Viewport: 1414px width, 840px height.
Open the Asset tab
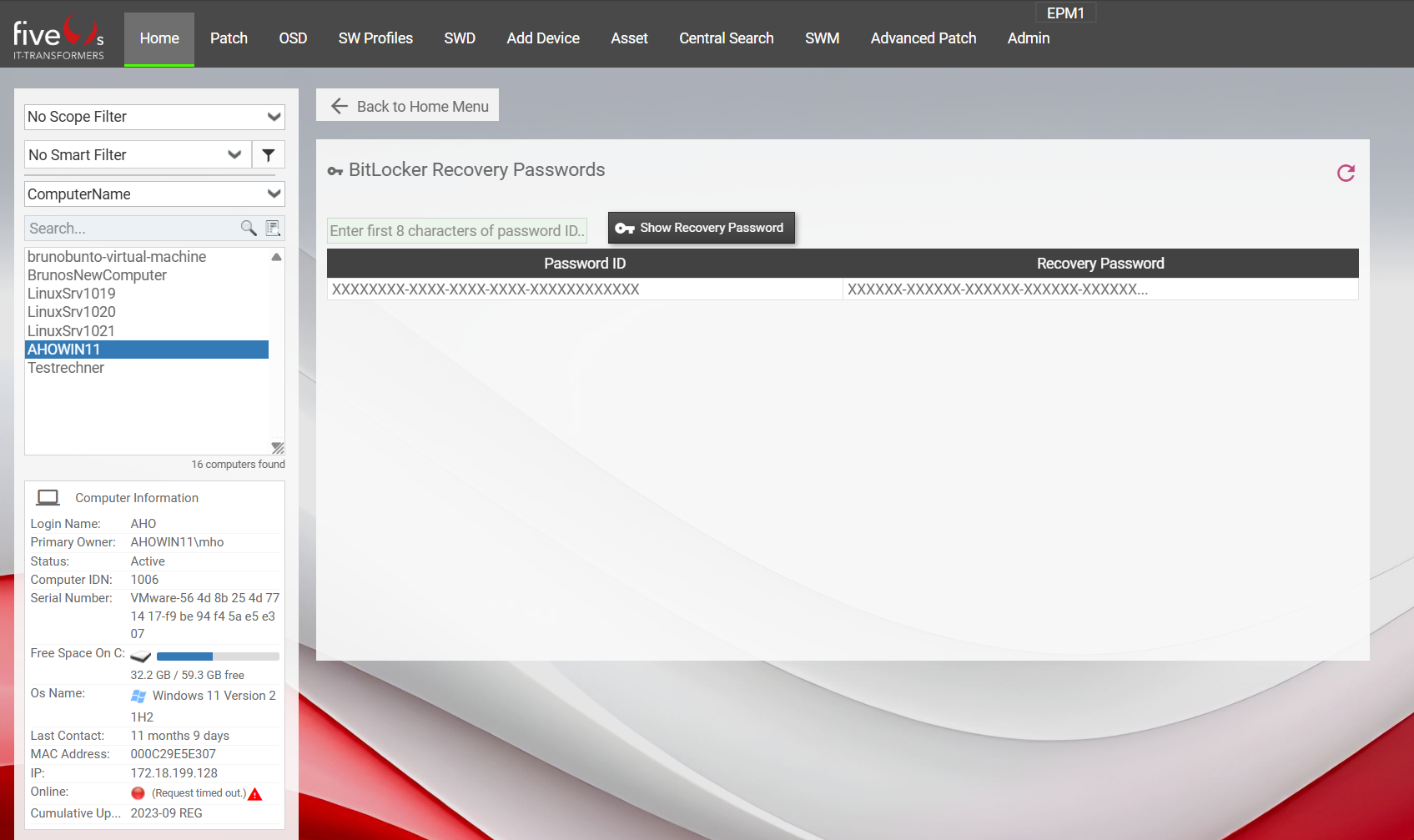point(629,38)
